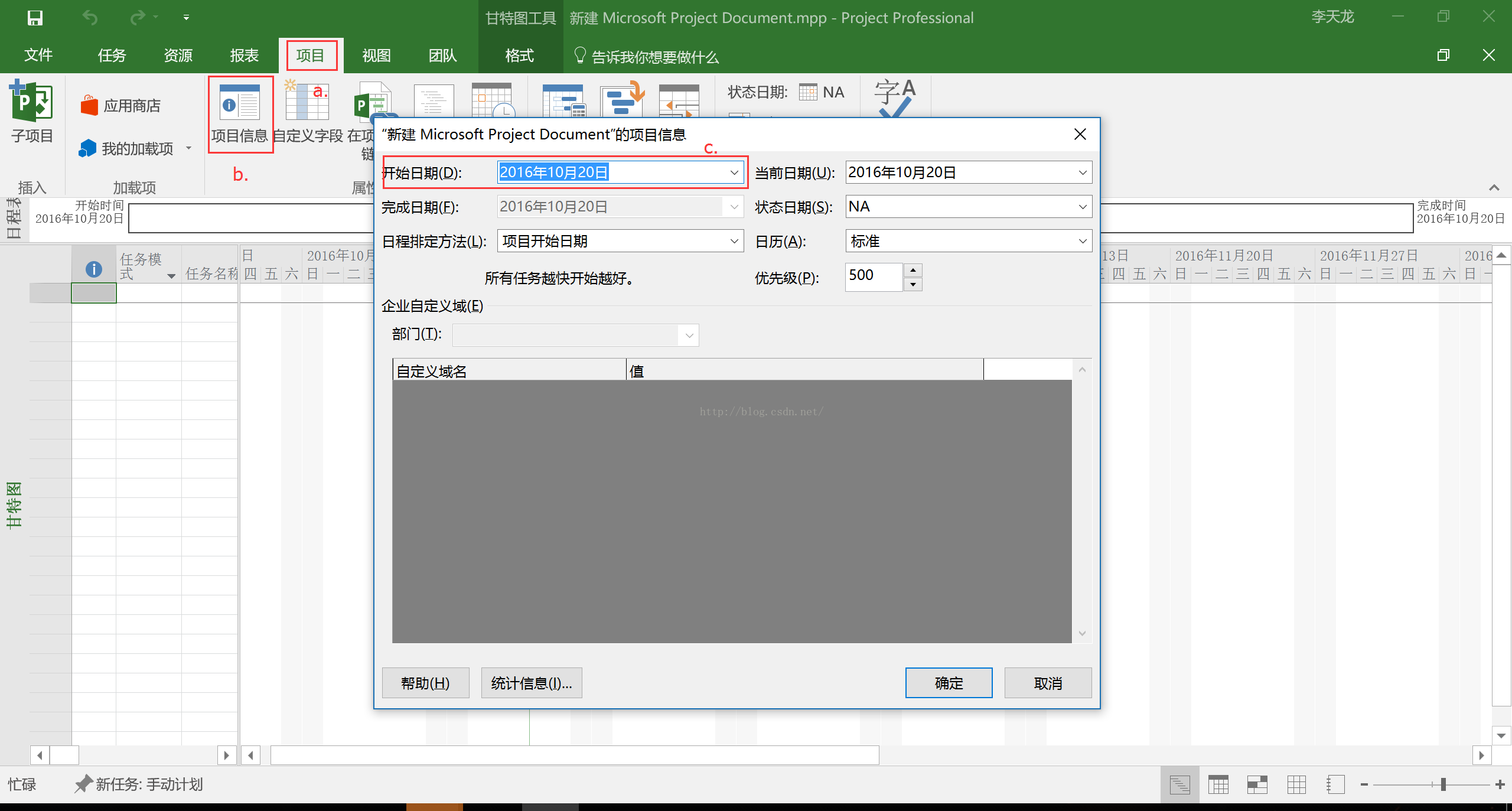Save the project with the floppy disk icon
Viewport: 1512px width, 811px height.
(35, 18)
